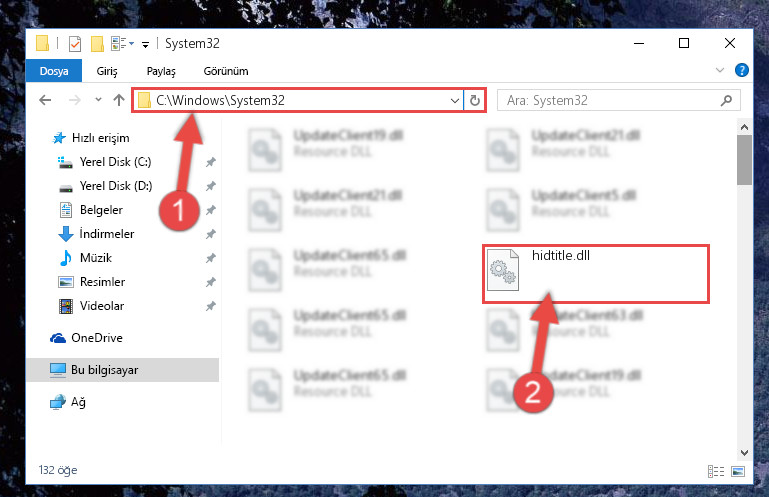769x497 pixels.
Task: Open recent locations dropdown arrow
Action: click(x=98, y=100)
